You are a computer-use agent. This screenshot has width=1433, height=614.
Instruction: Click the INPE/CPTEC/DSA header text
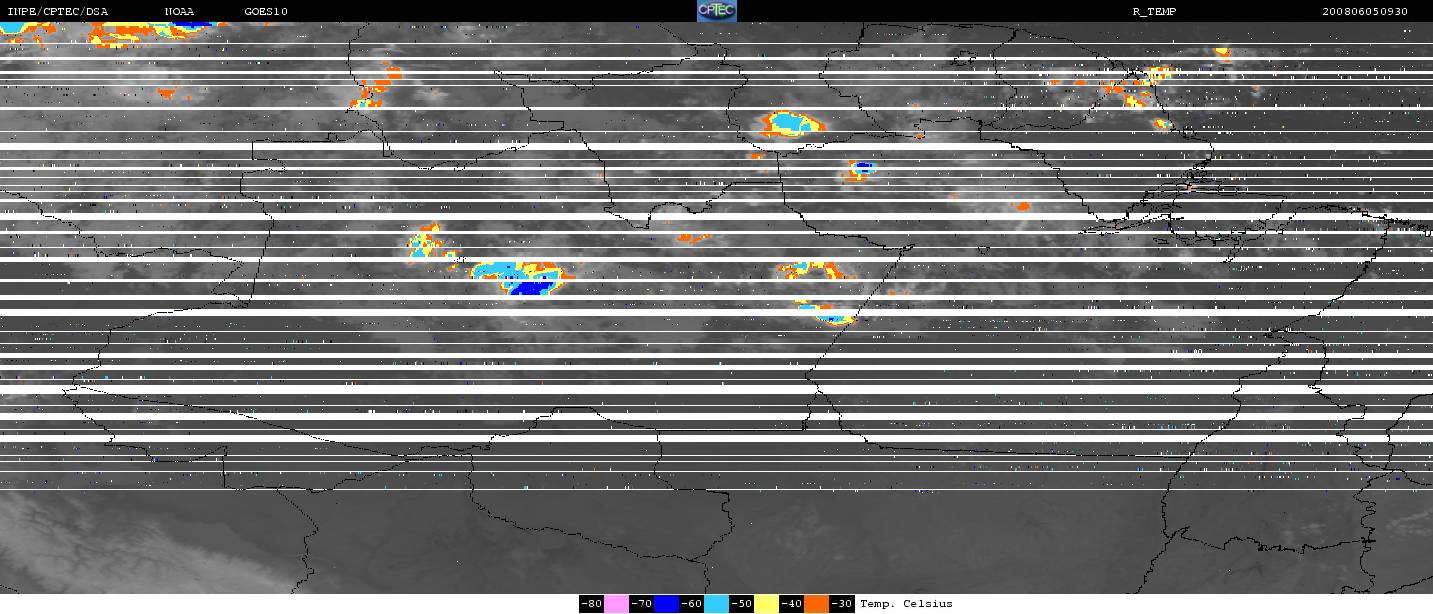click(57, 12)
